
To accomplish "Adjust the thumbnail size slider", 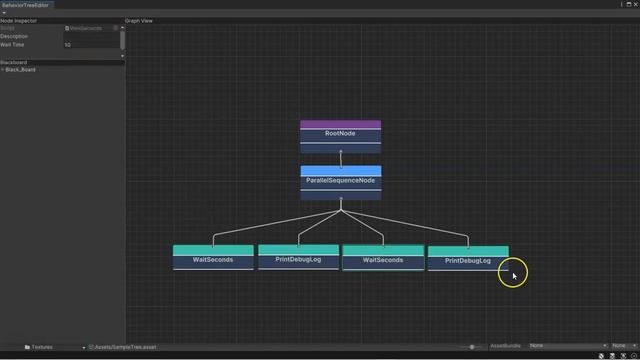I will (472, 347).
